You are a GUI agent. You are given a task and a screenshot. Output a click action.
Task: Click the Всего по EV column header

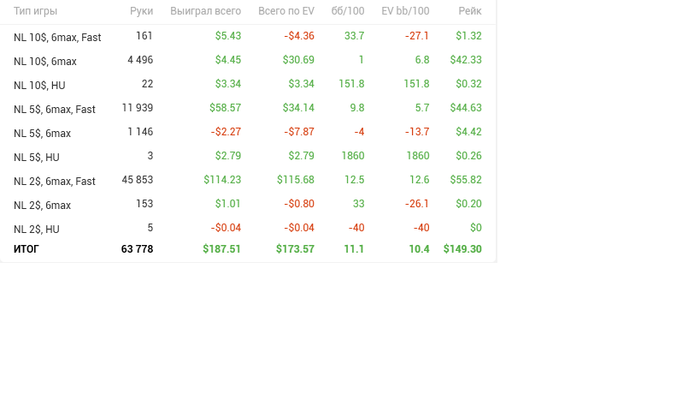point(286,11)
